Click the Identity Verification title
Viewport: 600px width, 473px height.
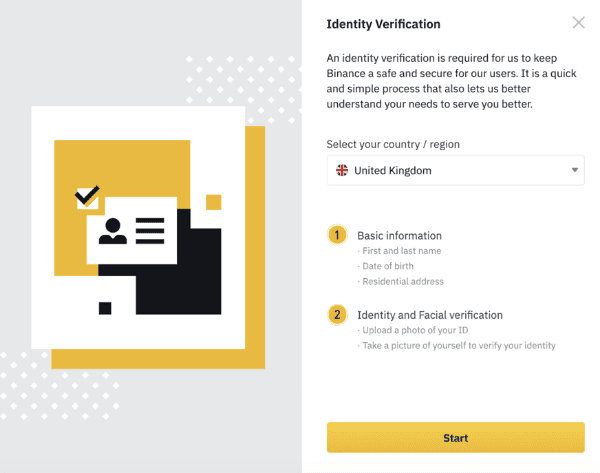point(383,24)
